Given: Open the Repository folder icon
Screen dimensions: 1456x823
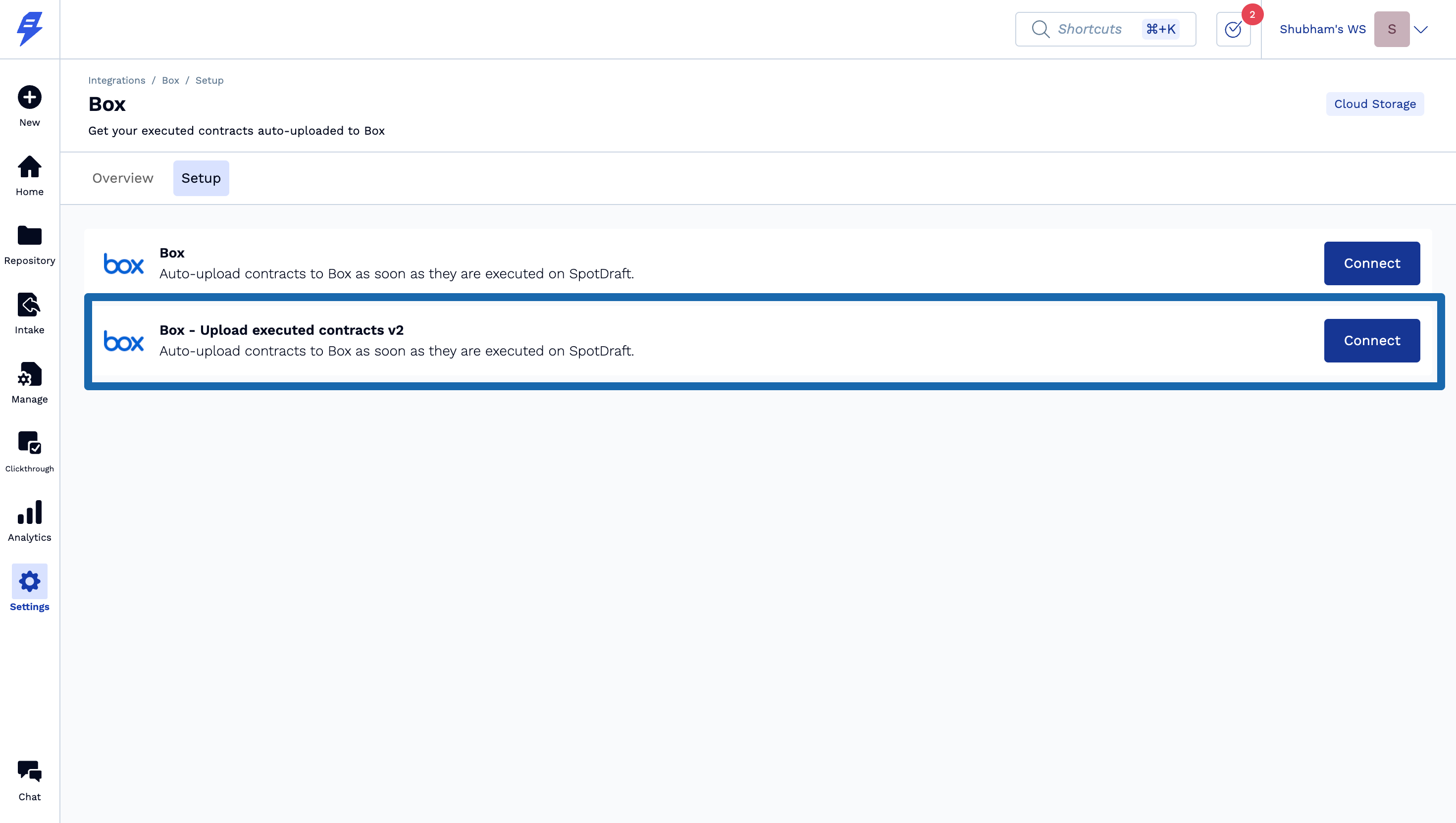Looking at the screenshot, I should pos(29,236).
